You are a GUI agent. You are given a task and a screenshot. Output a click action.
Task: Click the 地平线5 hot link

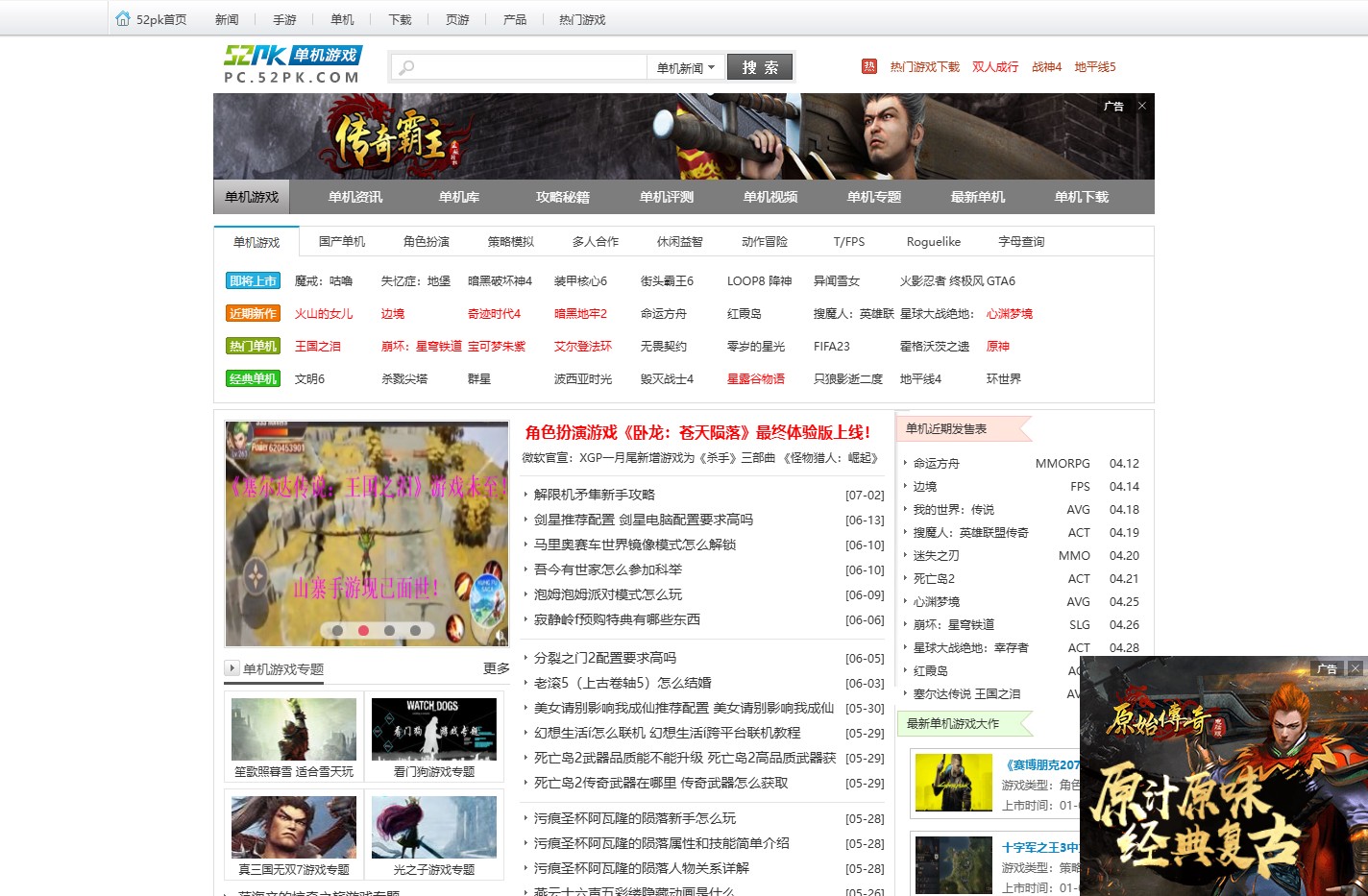(x=1095, y=67)
